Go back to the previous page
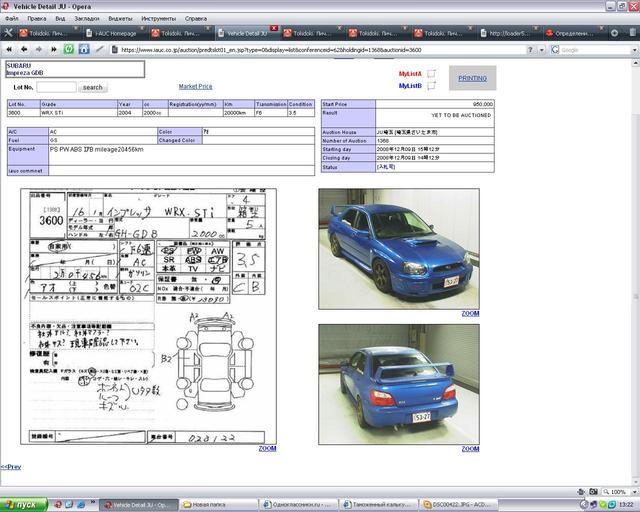This screenshot has height=512, width=640. tap(24, 49)
